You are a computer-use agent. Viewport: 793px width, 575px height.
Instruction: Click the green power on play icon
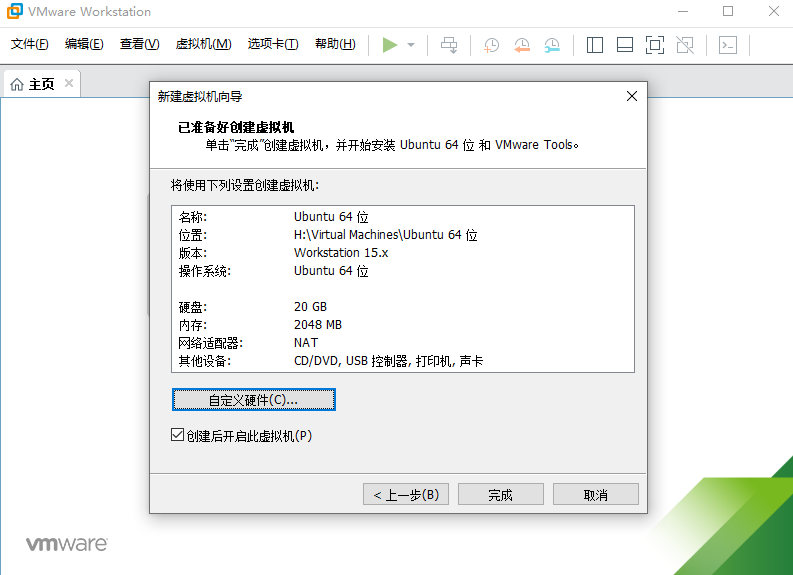[390, 45]
